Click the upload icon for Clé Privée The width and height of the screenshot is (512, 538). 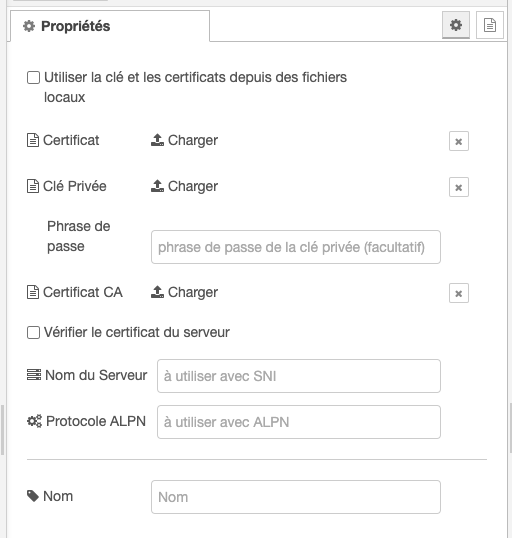pyautogui.click(x=158, y=186)
